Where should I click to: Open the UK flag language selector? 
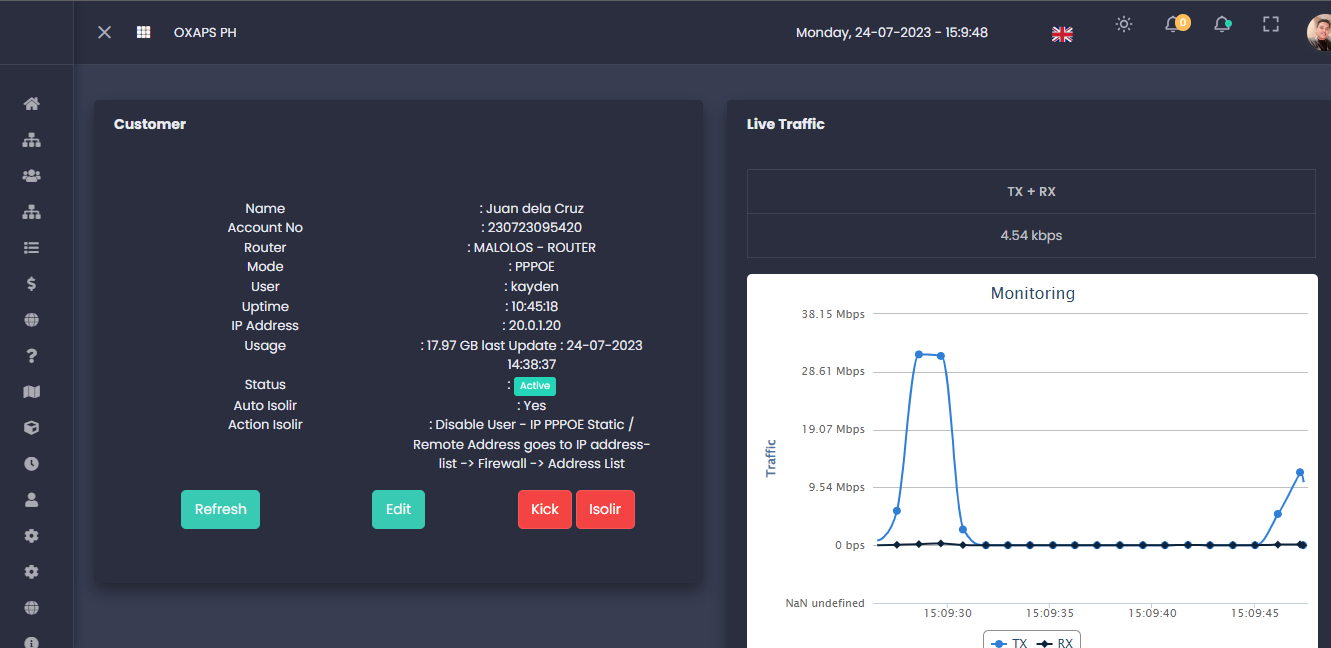point(1062,34)
